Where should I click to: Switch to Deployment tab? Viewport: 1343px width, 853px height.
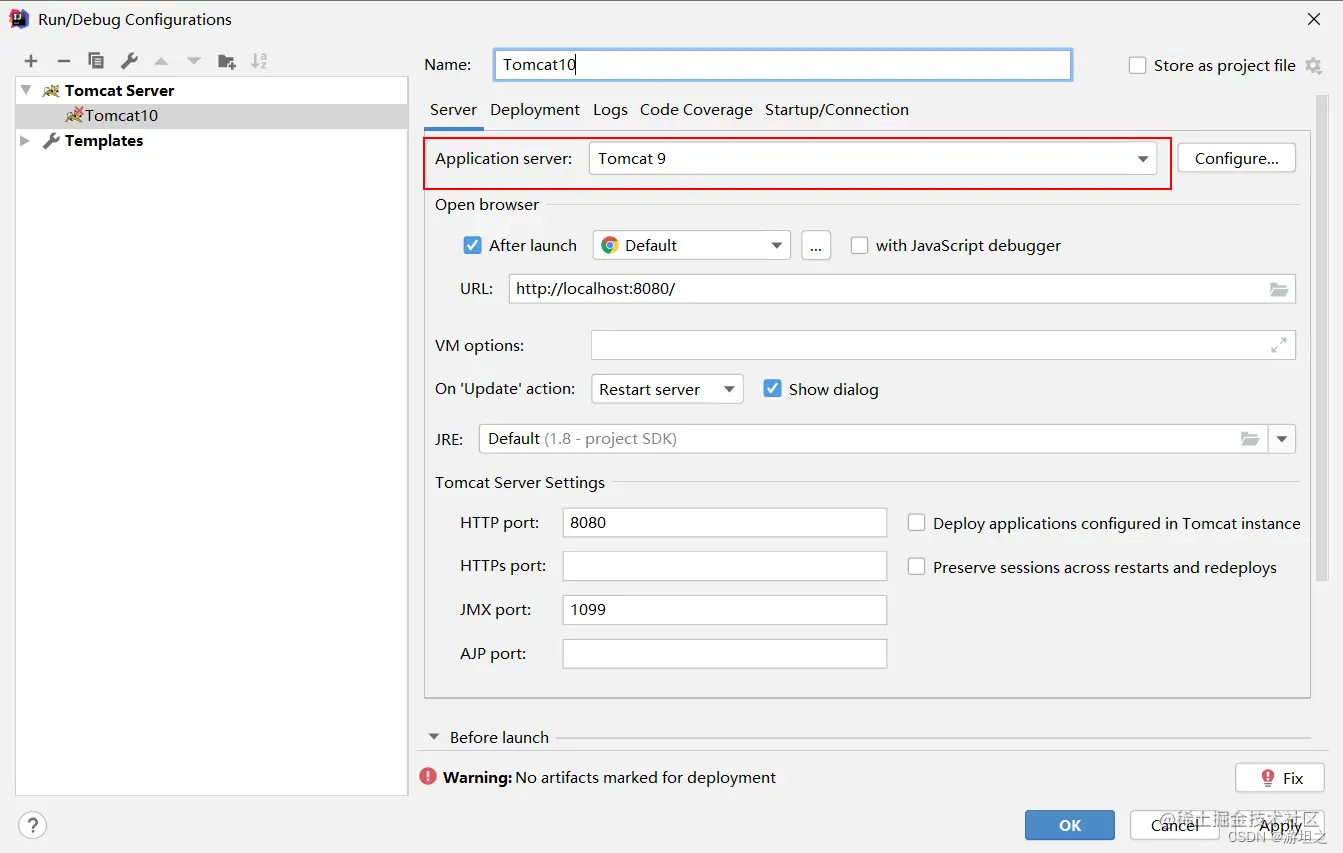click(535, 110)
